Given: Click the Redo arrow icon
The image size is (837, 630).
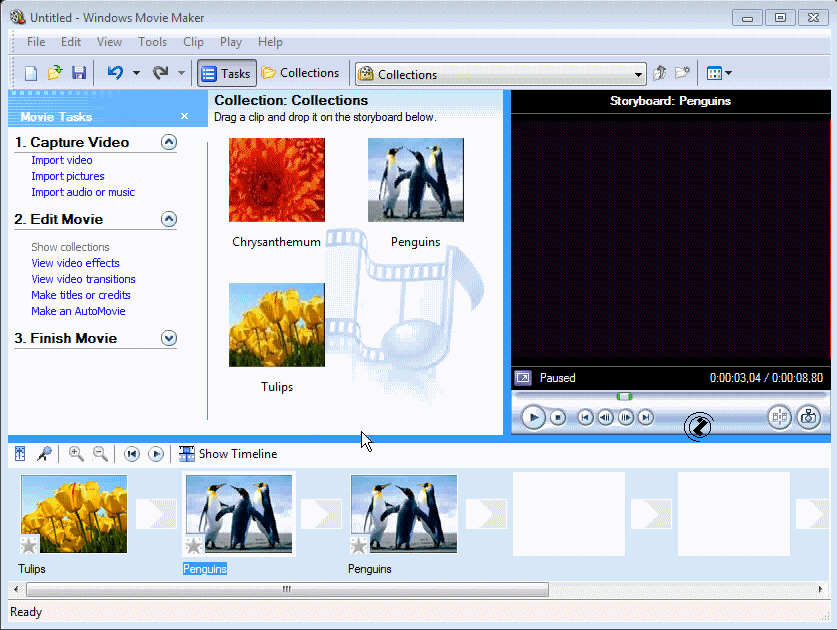Looking at the screenshot, I should pyautogui.click(x=160, y=73).
